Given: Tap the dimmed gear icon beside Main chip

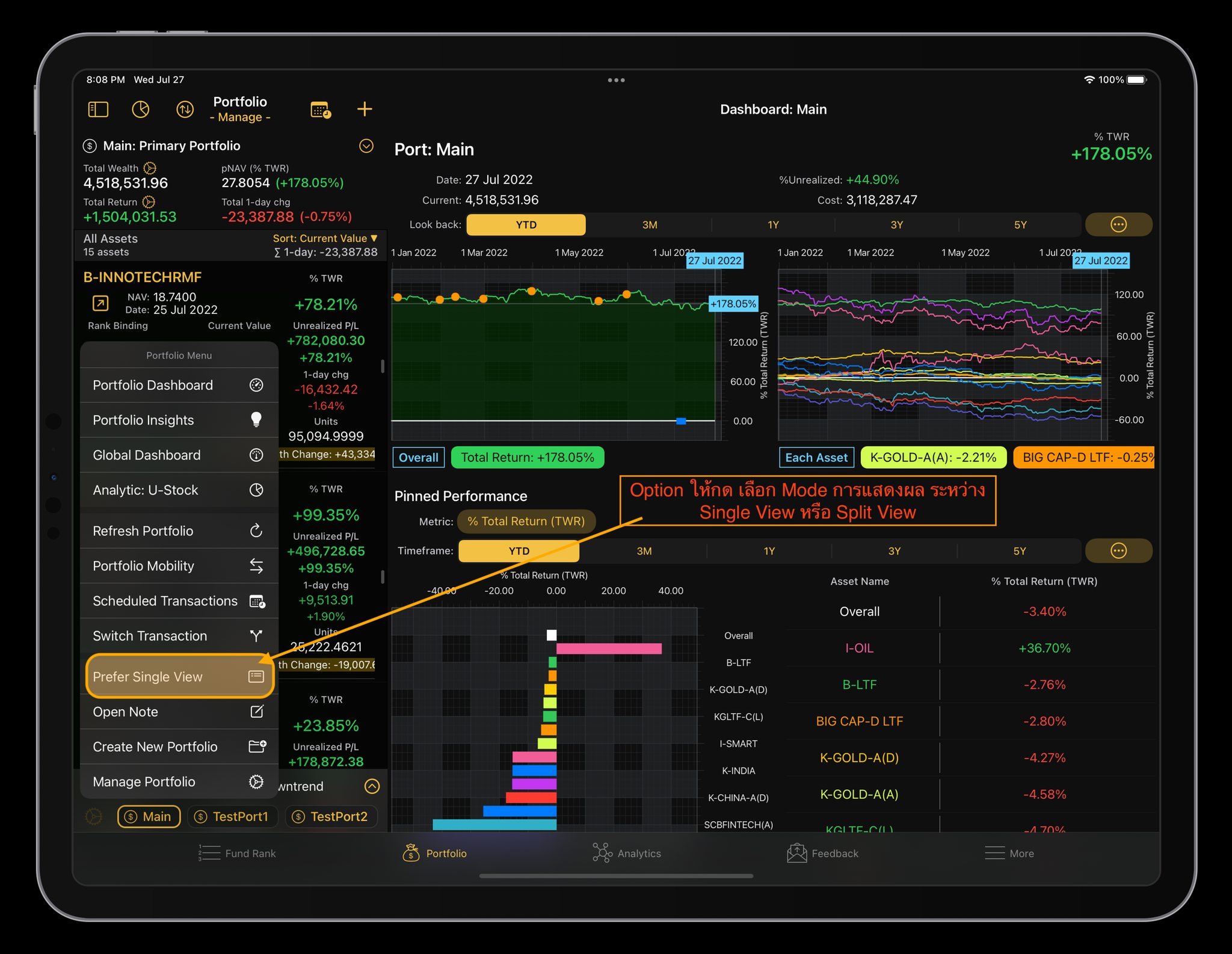Looking at the screenshot, I should pos(94,816).
